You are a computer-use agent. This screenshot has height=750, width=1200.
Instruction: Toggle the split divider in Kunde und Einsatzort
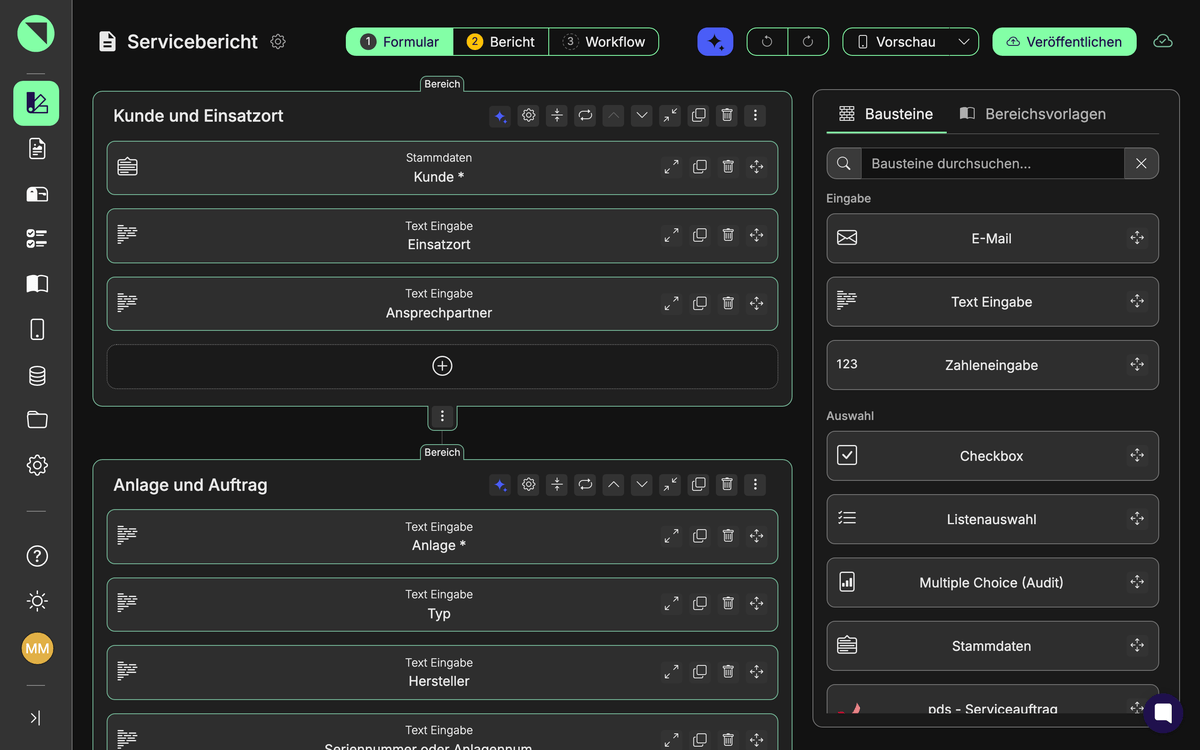coord(557,116)
